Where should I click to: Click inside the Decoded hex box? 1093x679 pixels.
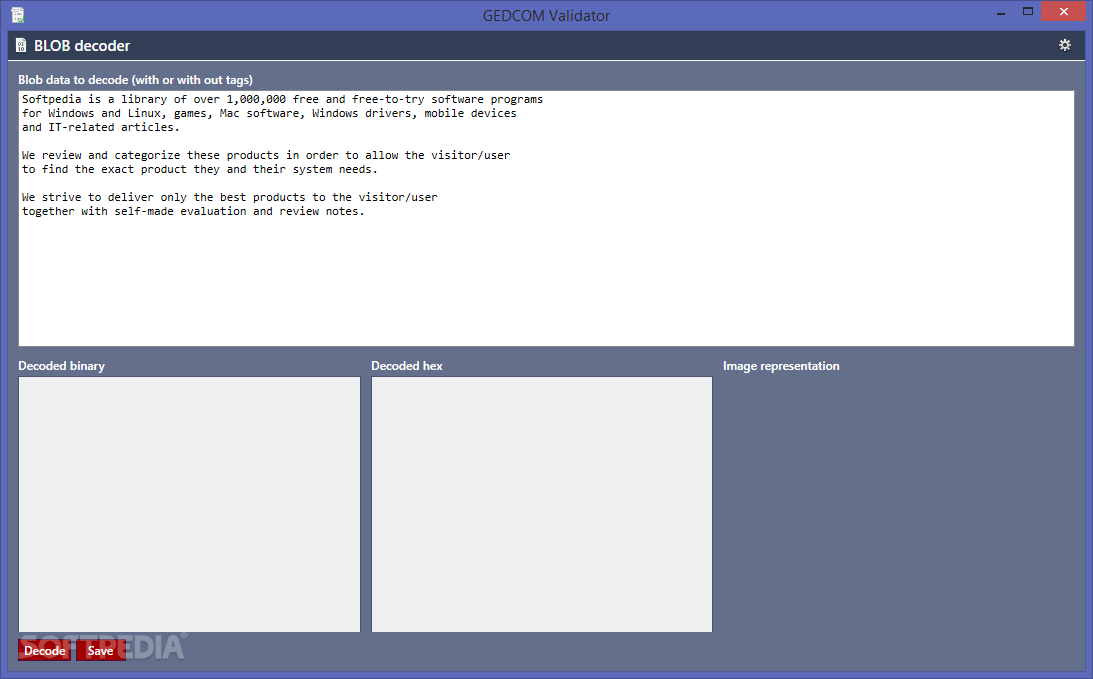542,504
